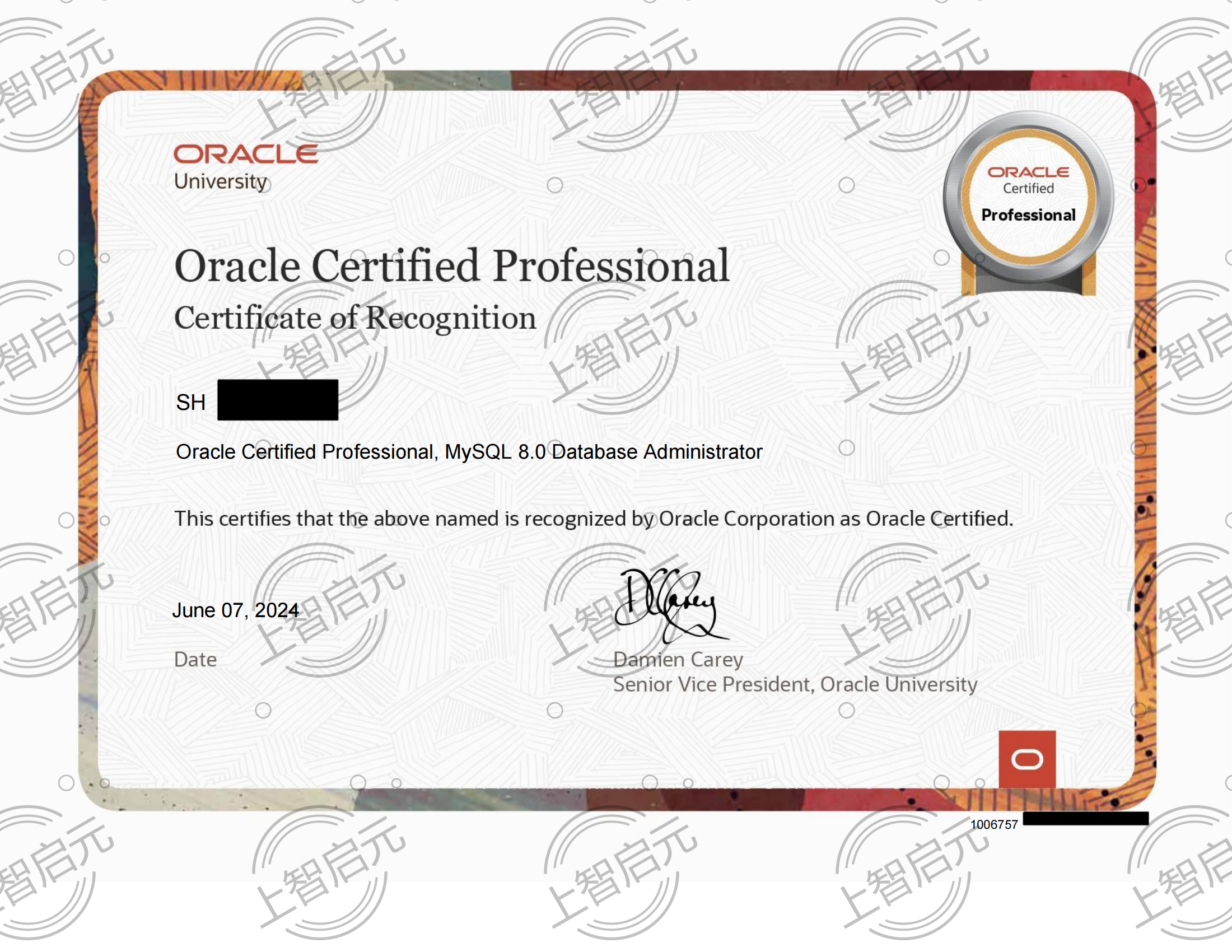The image size is (1232, 952).
Task: Click the printed name Damien Carey
Action: click(678, 659)
